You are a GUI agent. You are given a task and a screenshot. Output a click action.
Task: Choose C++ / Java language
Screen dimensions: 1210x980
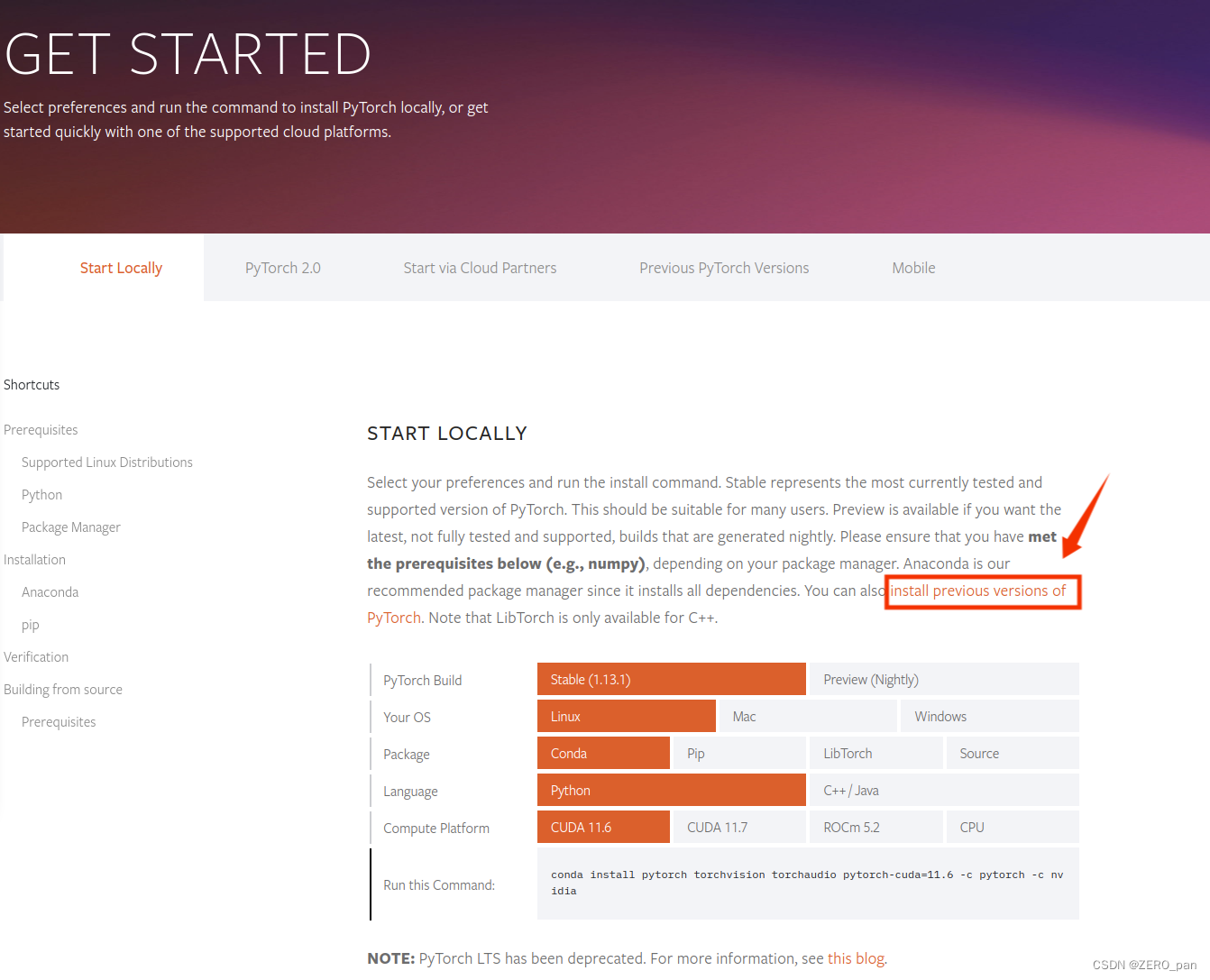coord(944,790)
